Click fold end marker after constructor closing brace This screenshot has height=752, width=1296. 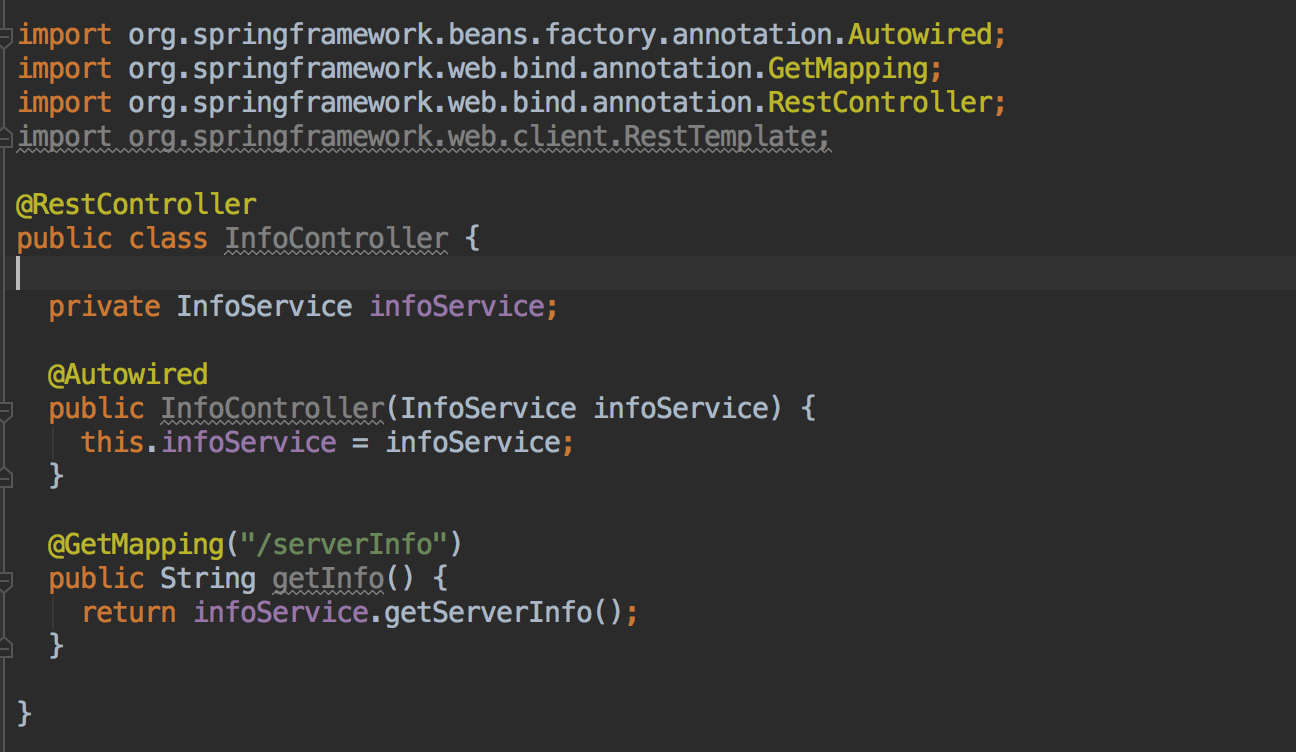point(6,477)
